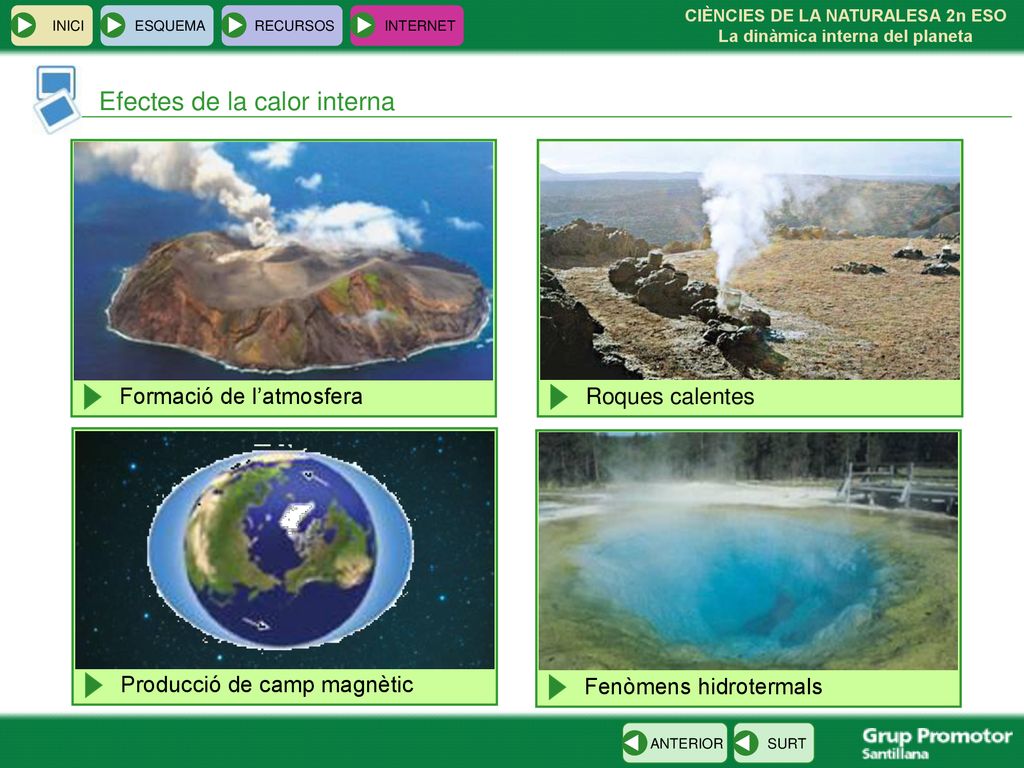The image size is (1024, 768).
Task: Go to the previous page with ANTERIOR
Action: tap(675, 743)
